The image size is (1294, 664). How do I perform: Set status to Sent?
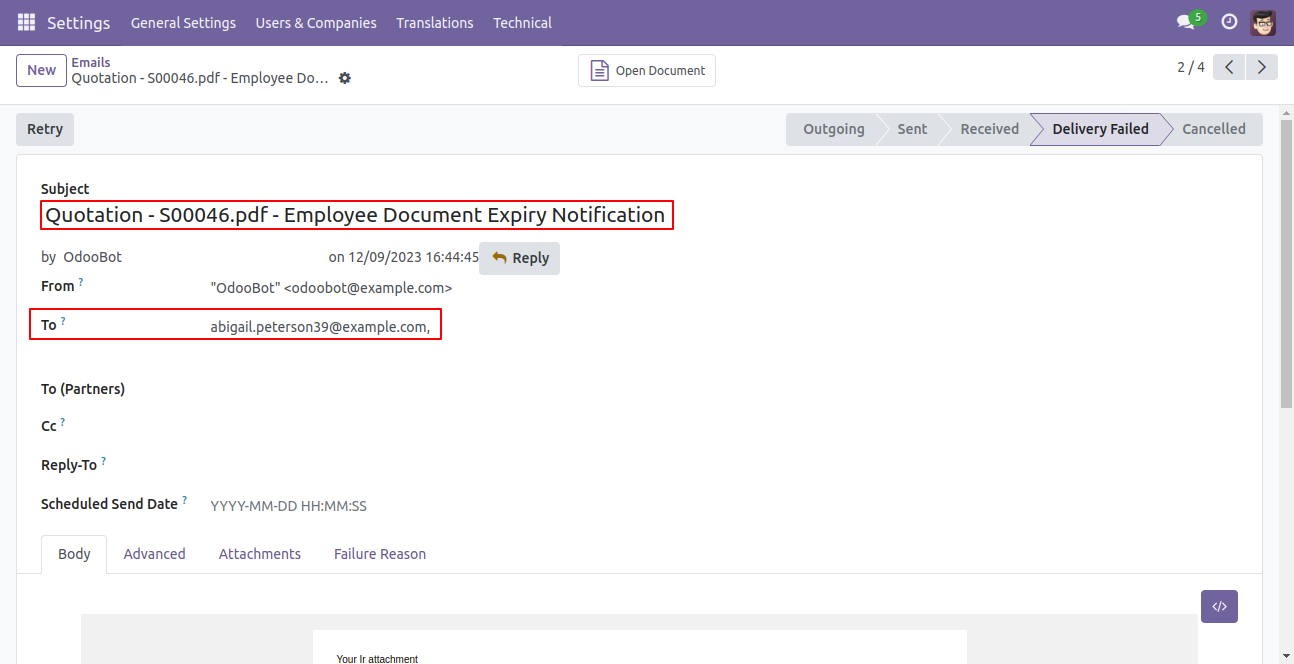click(x=912, y=129)
